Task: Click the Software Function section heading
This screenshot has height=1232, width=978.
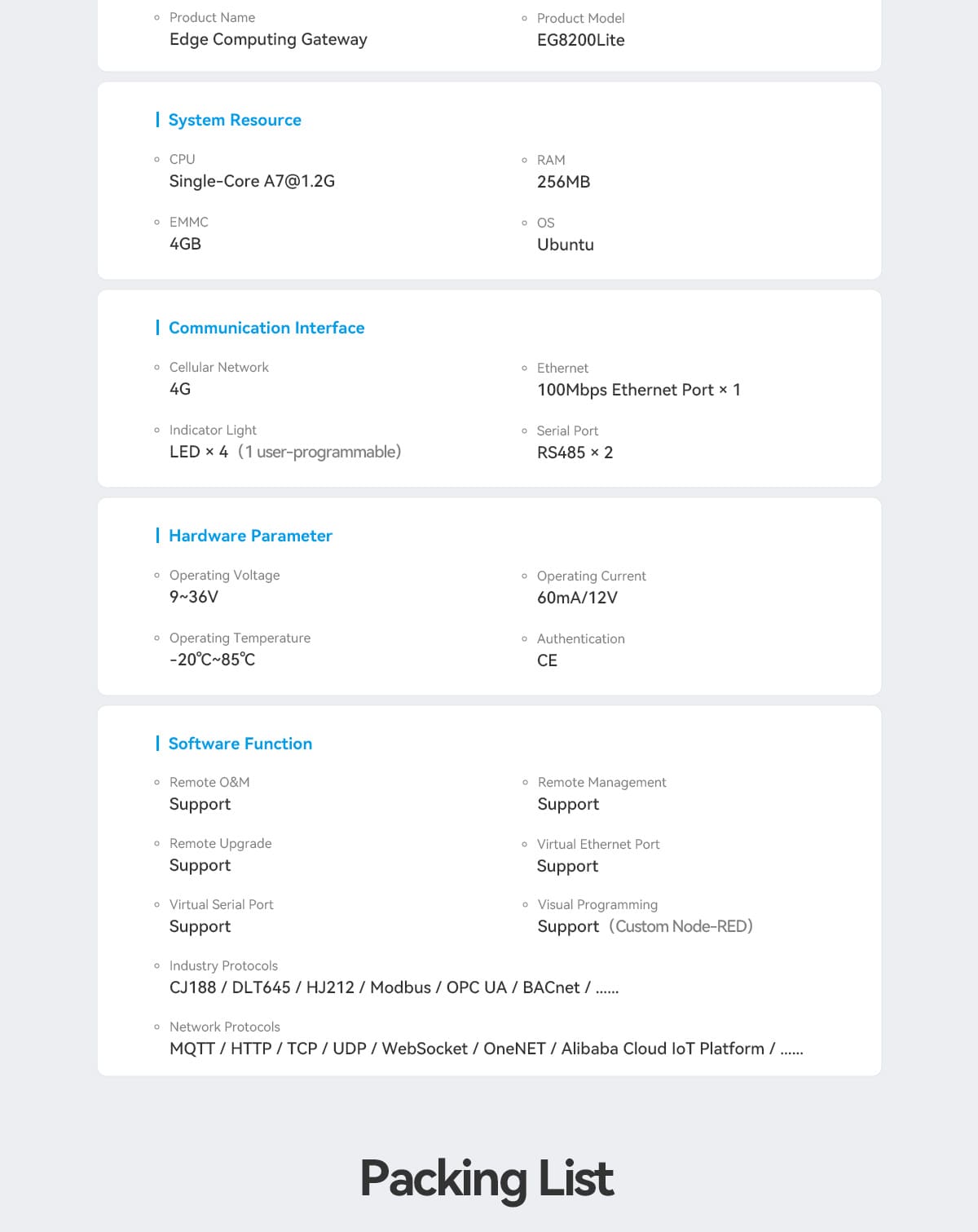Action: (240, 744)
